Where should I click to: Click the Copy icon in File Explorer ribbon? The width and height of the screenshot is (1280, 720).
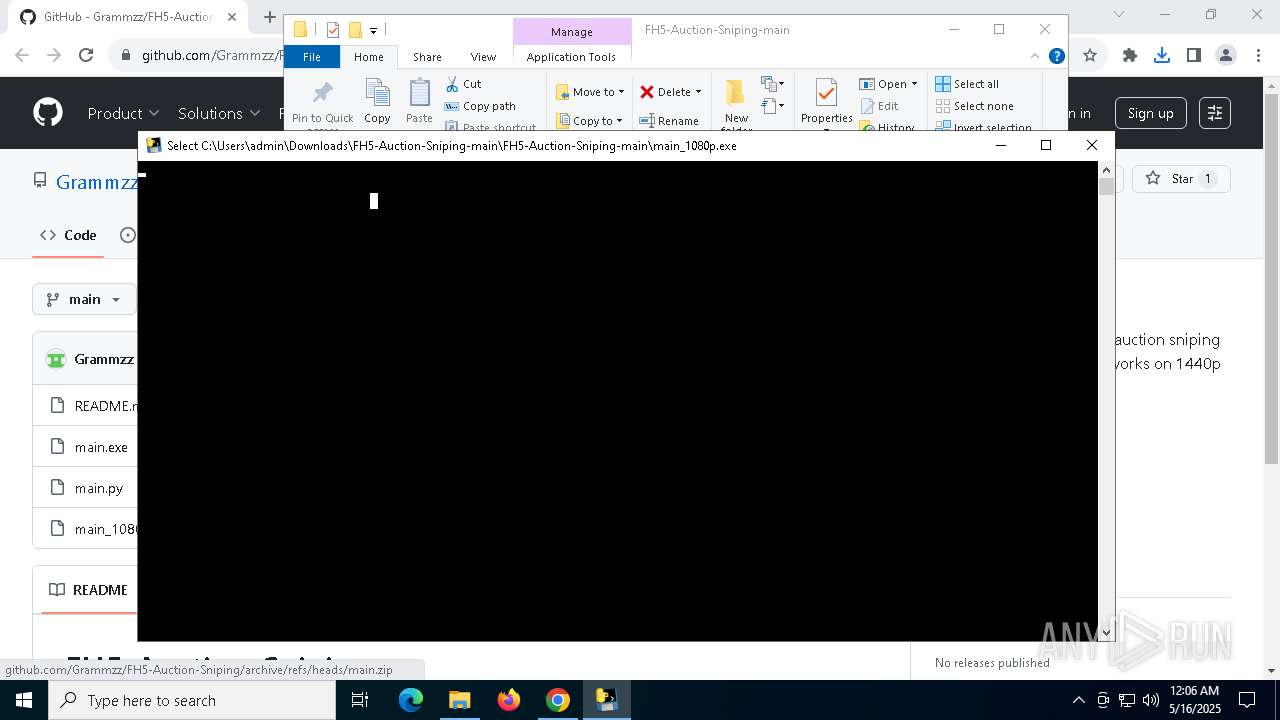point(377,102)
